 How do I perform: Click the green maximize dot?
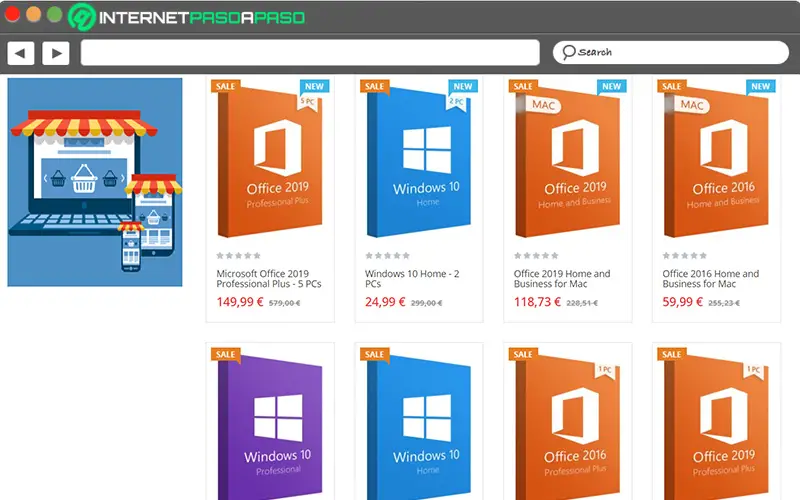(x=55, y=14)
